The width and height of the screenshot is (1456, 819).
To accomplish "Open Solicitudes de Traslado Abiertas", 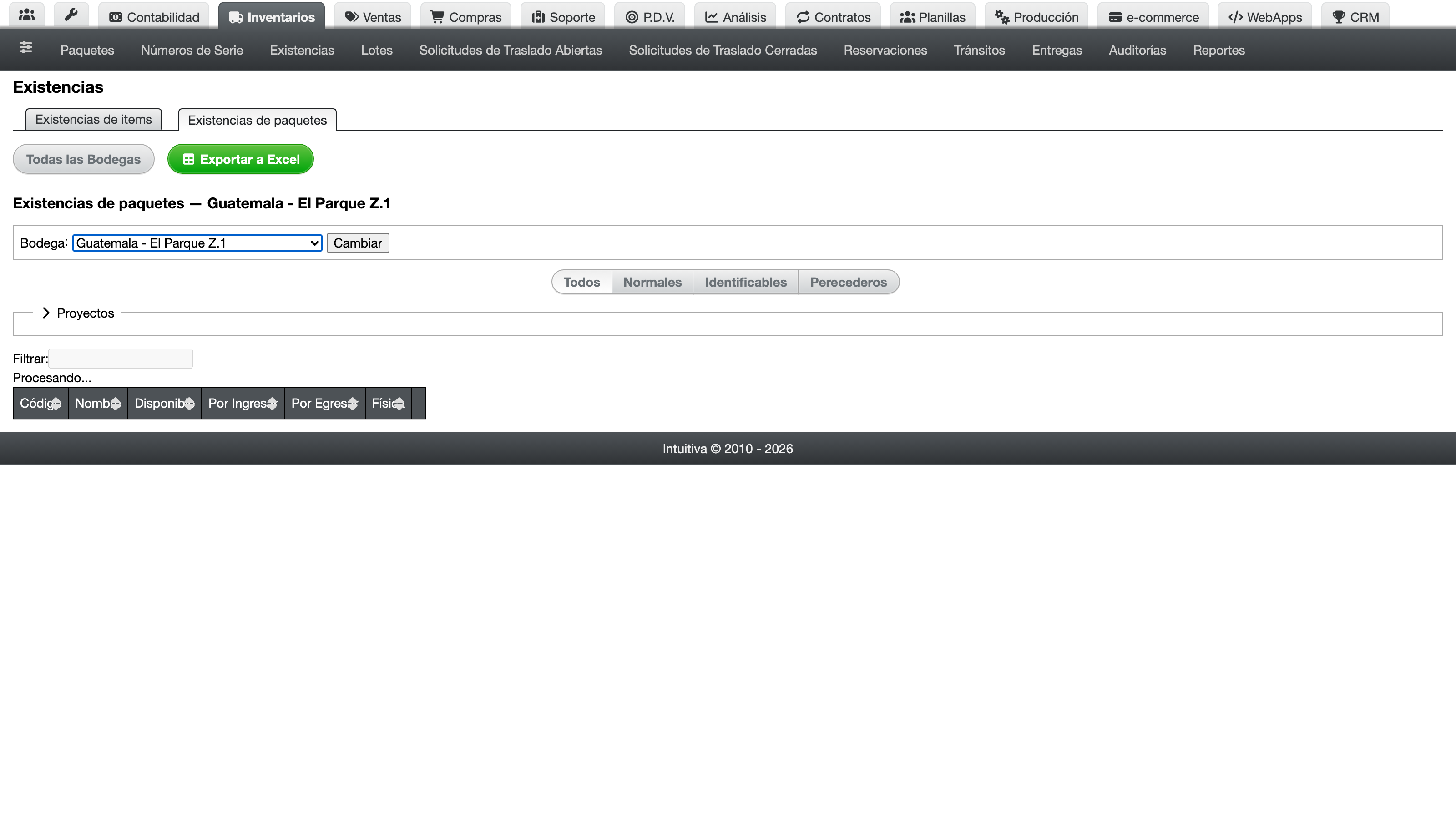I will [x=511, y=50].
